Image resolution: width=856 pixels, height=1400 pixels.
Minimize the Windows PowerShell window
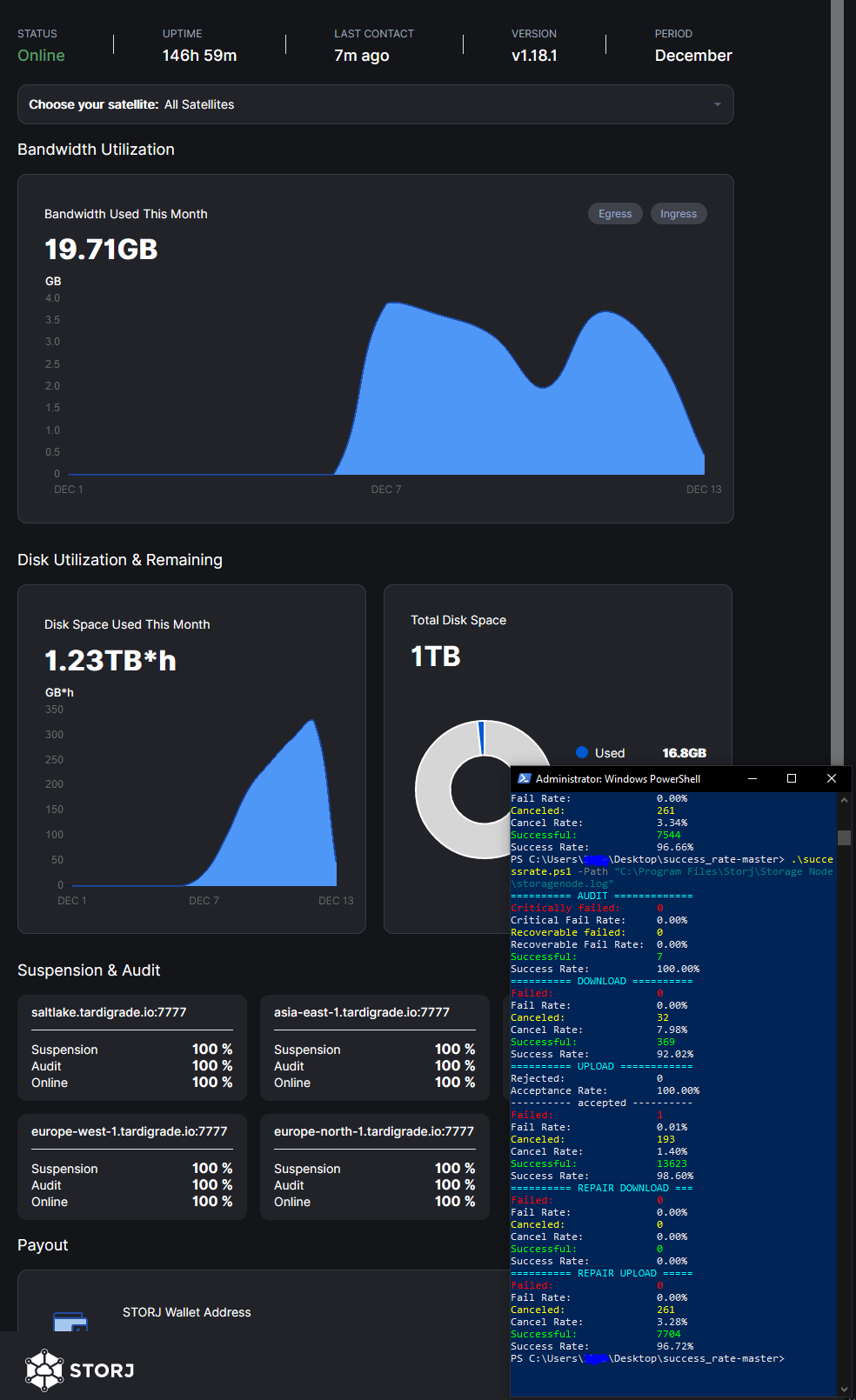click(752, 778)
